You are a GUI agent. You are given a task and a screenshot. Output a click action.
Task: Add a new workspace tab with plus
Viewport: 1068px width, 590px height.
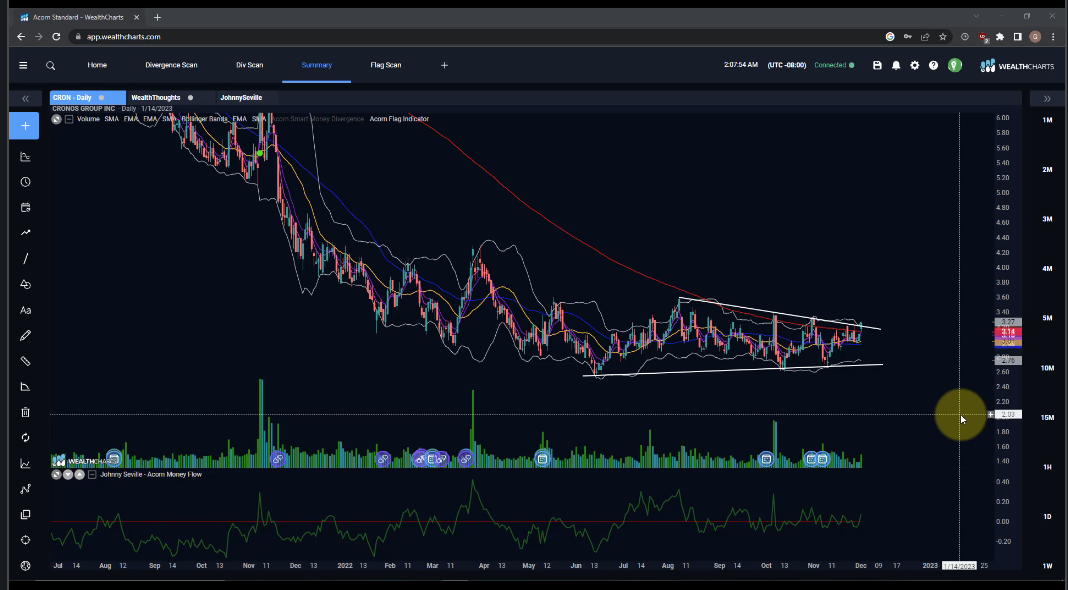tap(444, 65)
